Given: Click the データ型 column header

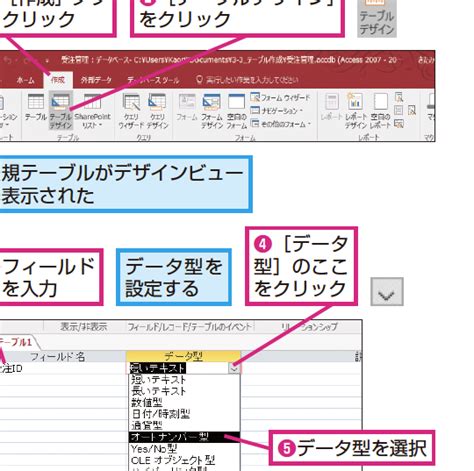Looking at the screenshot, I should [183, 357].
